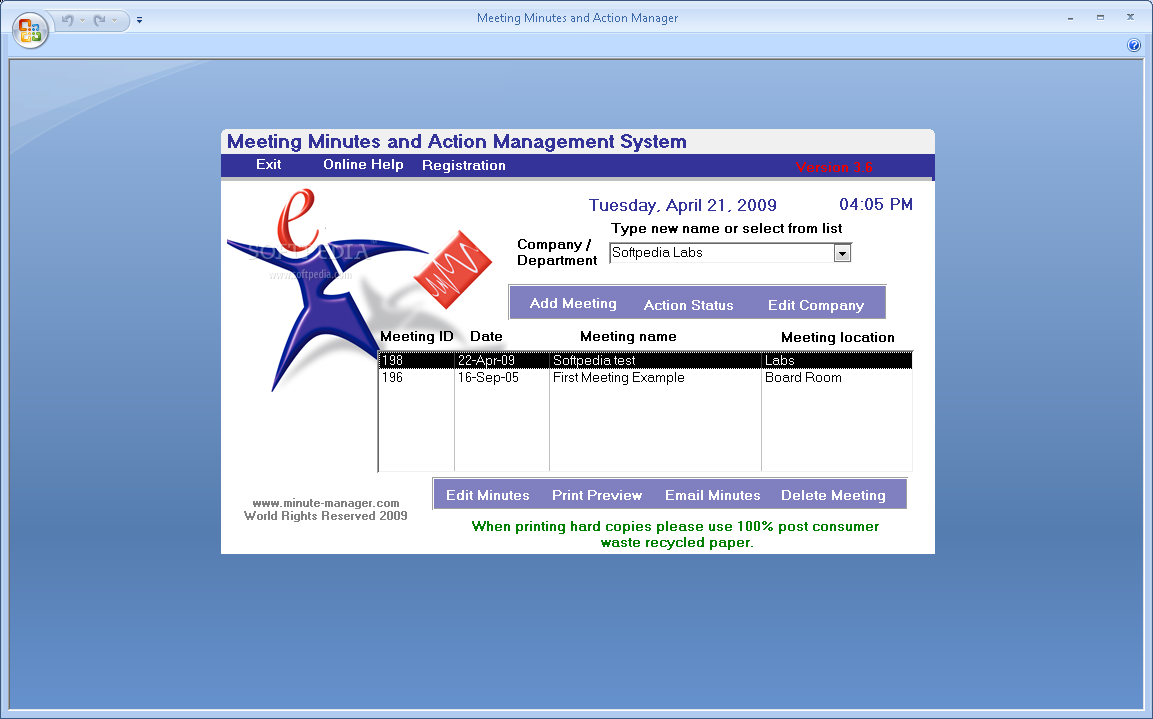This screenshot has height=719, width=1153.
Task: Click the blue Help question mark icon
Action: tap(1134, 45)
